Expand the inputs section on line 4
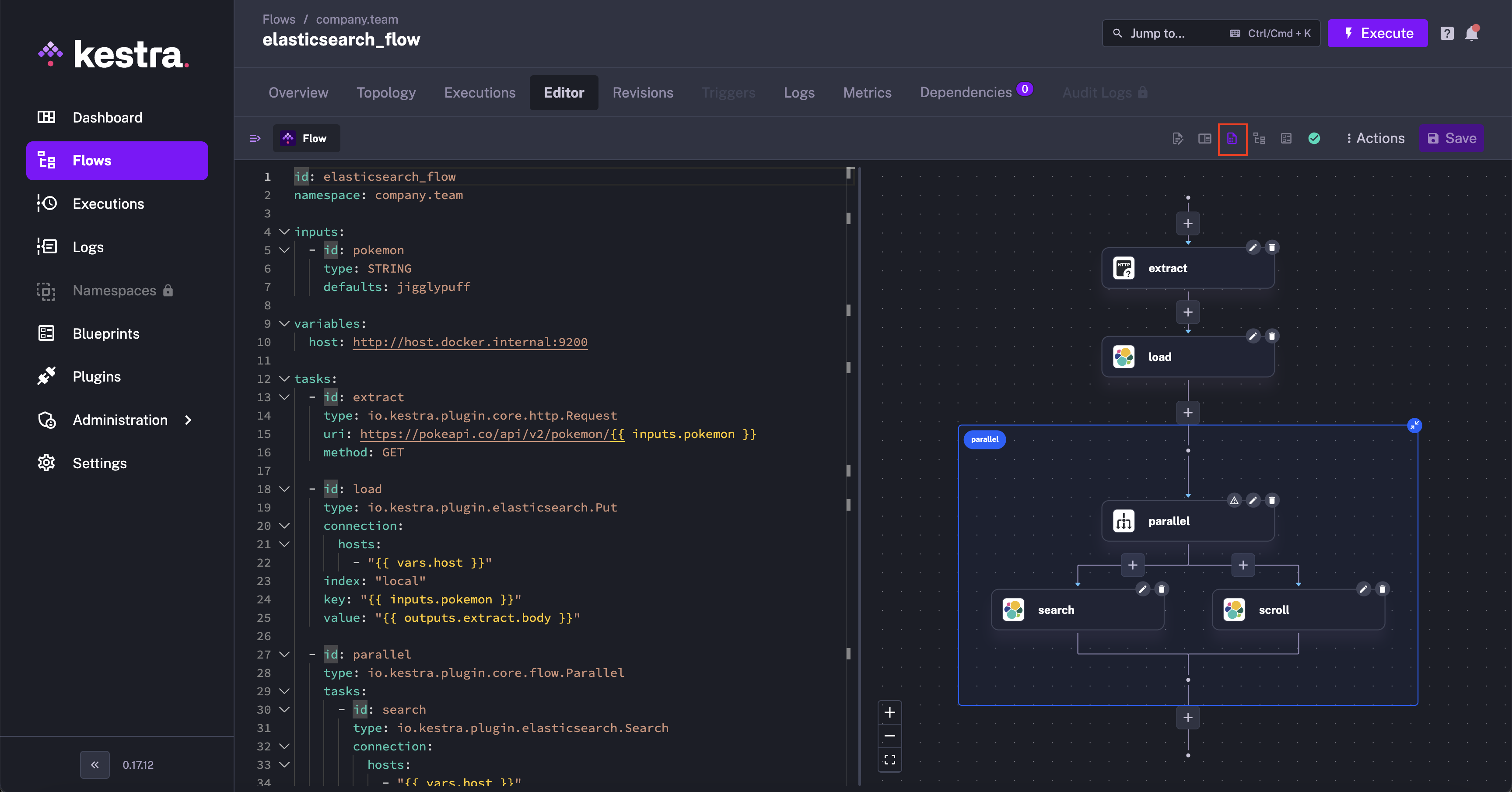Image resolution: width=1512 pixels, height=792 pixels. click(283, 232)
